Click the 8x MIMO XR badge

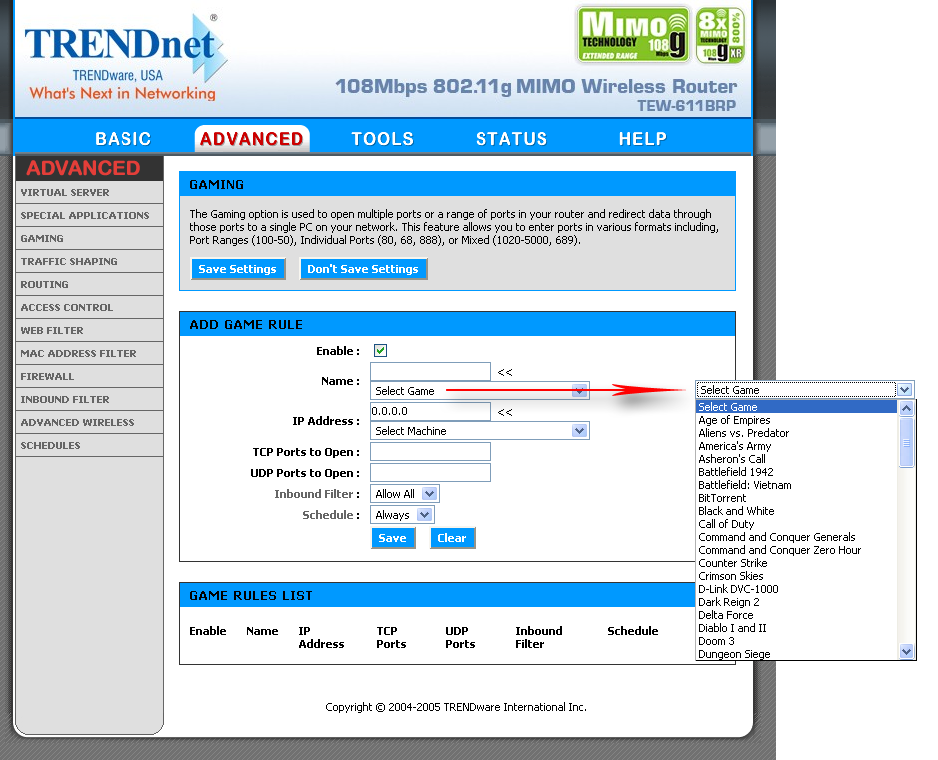[x=720, y=35]
